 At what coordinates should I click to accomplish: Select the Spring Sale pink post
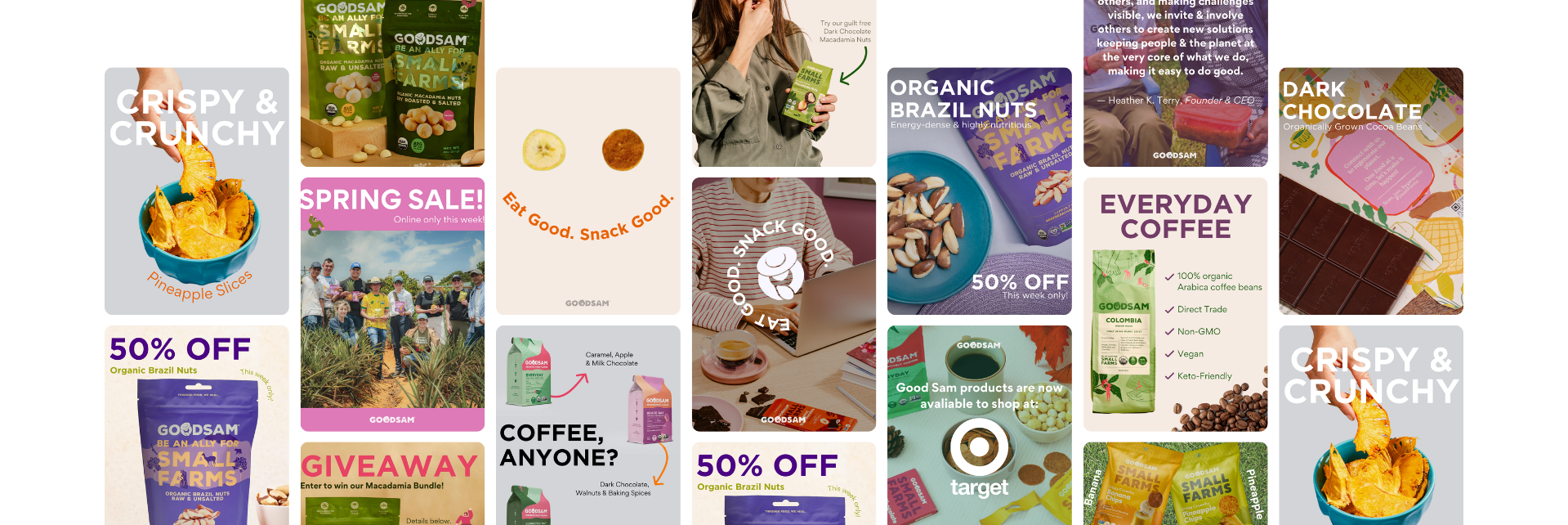pos(392,304)
